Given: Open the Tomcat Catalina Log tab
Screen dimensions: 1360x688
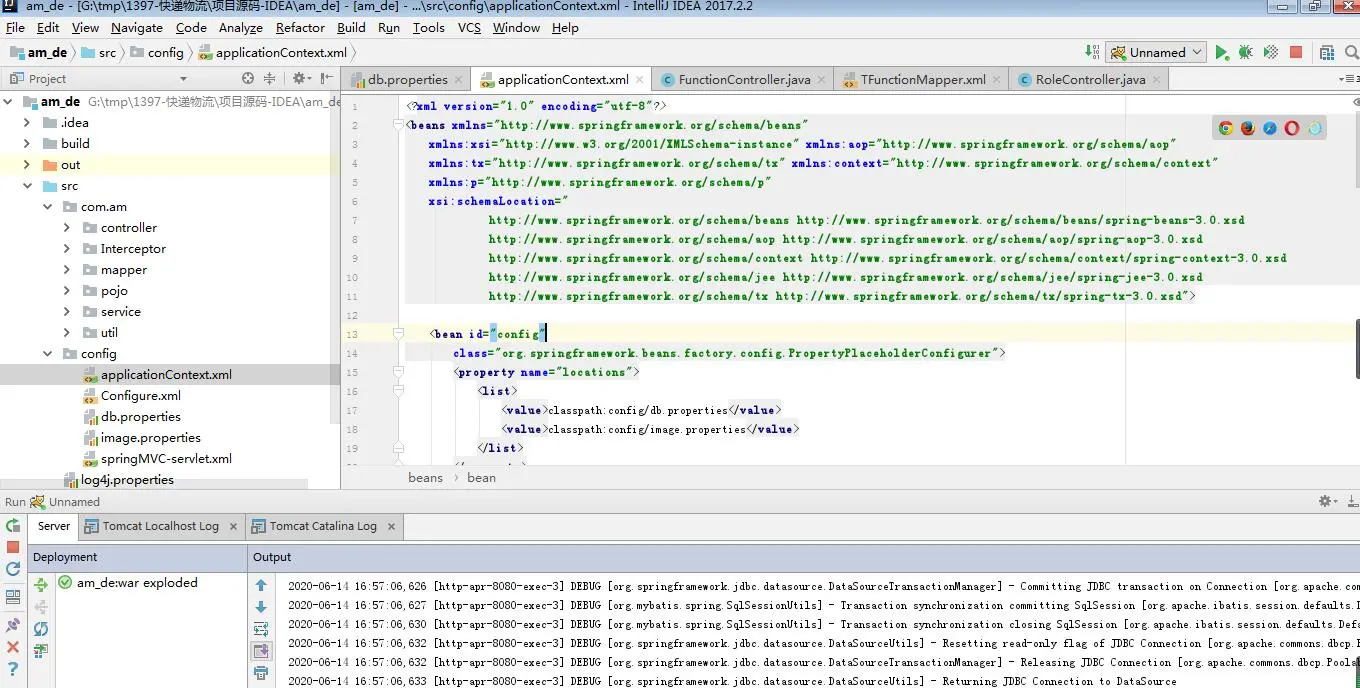Looking at the screenshot, I should point(322,526).
